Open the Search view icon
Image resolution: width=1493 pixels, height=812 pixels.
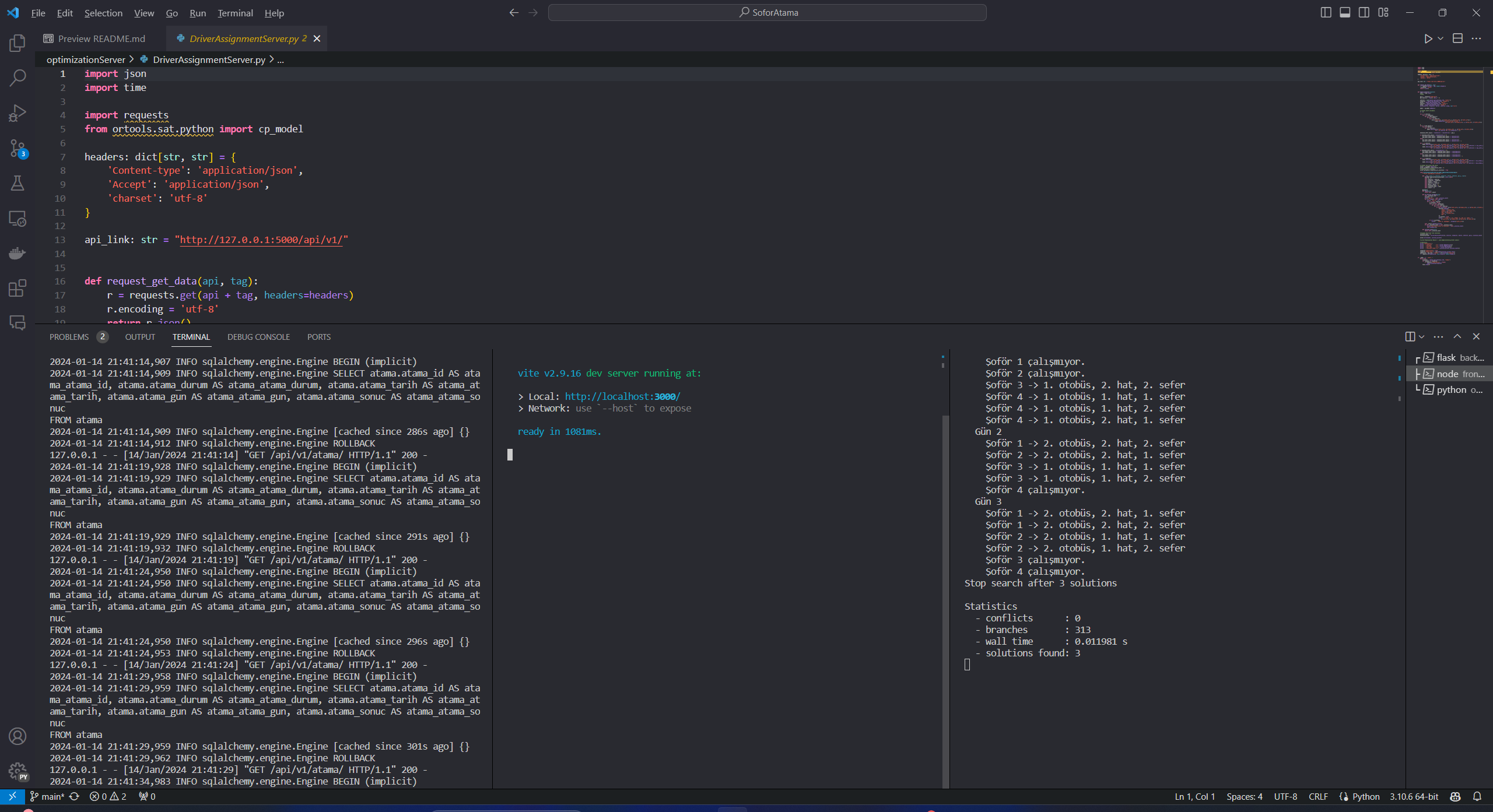click(17, 78)
